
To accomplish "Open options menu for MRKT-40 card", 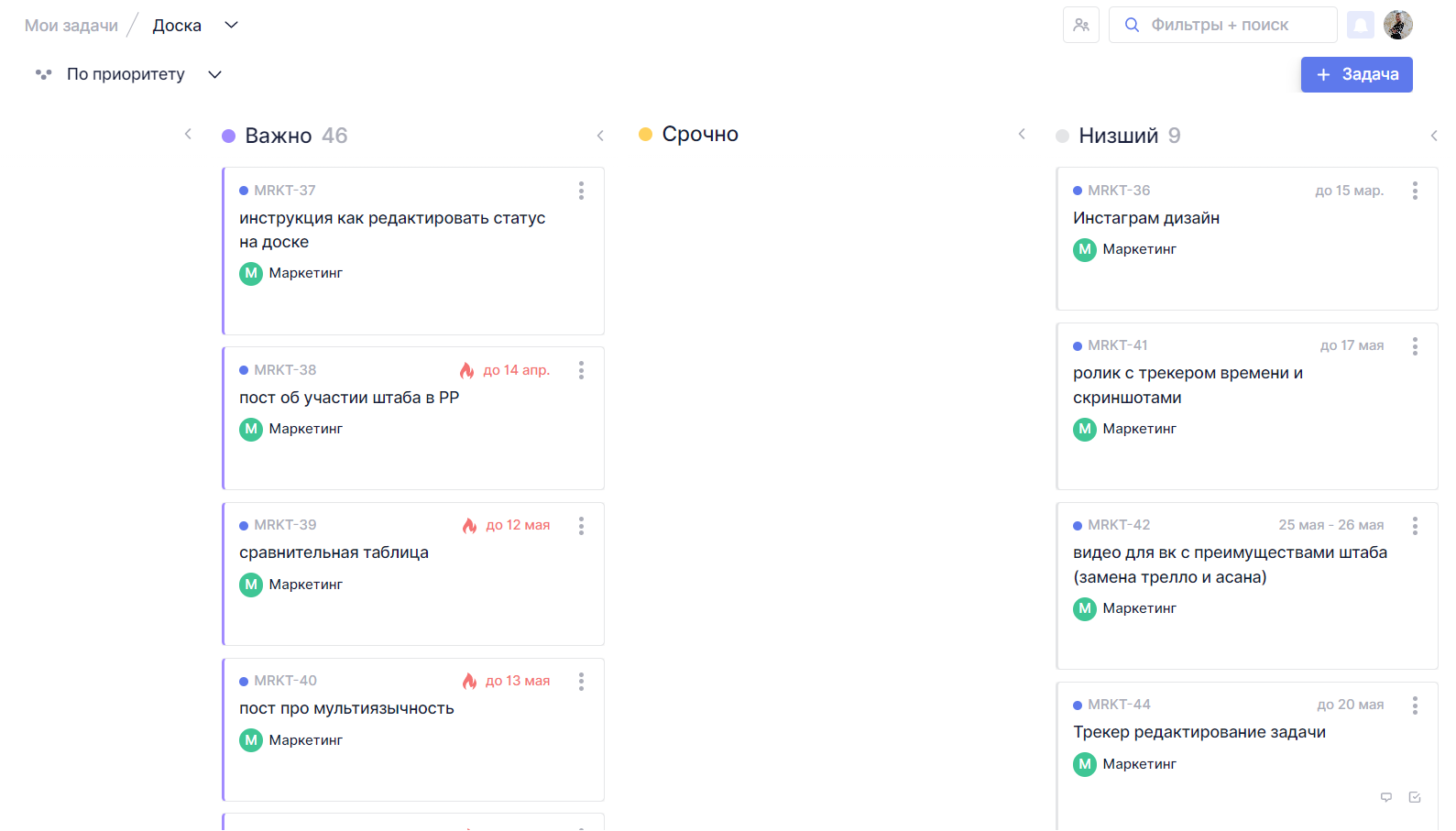I will pos(581,682).
